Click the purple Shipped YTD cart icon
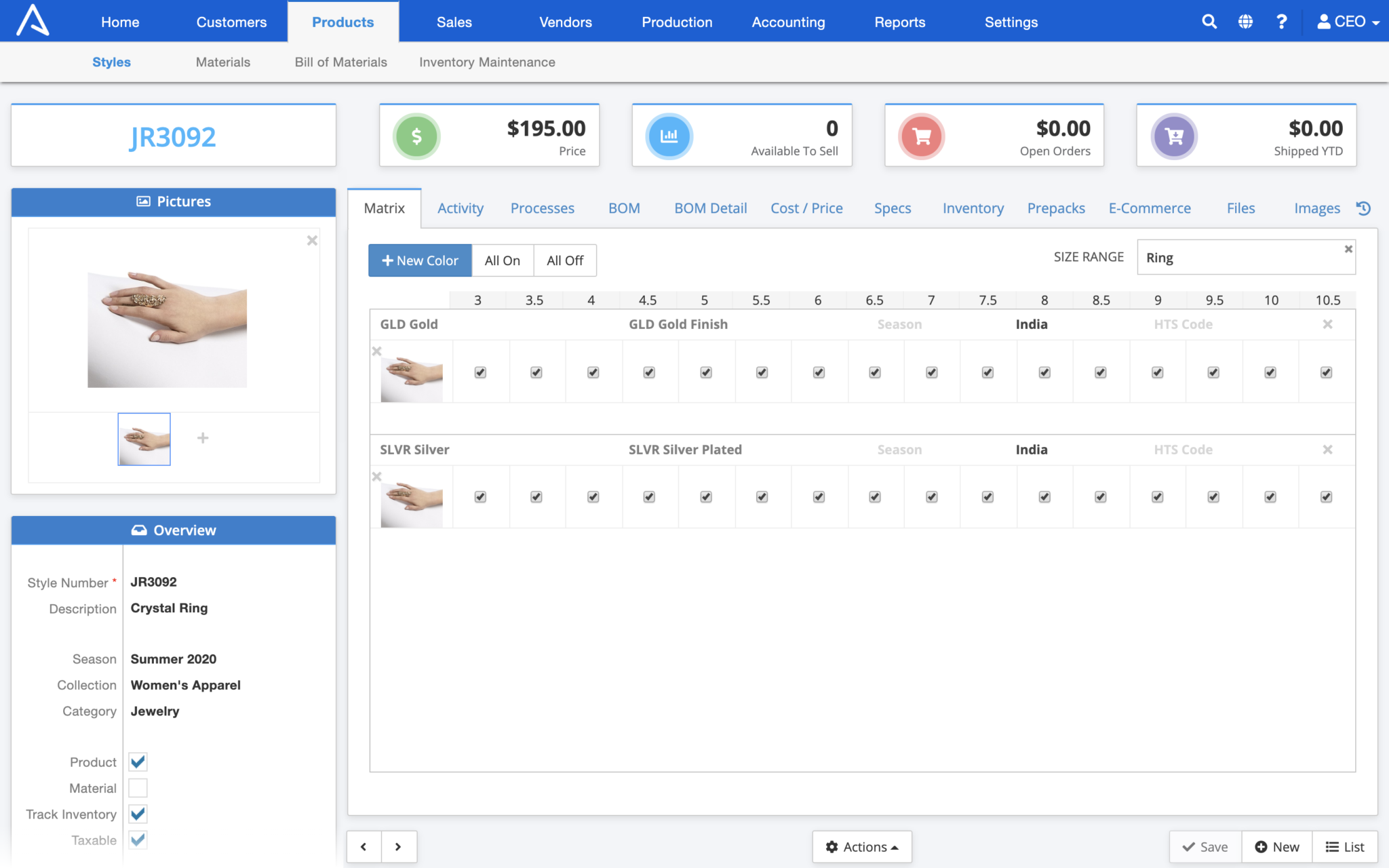The width and height of the screenshot is (1389, 868). tap(1174, 135)
